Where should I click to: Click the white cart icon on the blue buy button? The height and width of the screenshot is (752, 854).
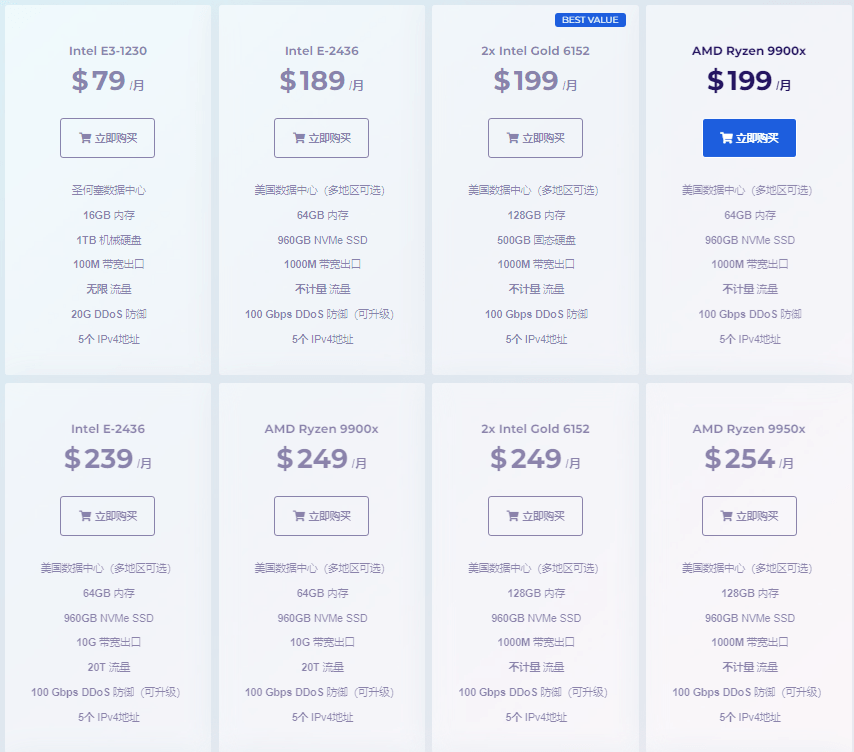(727, 138)
